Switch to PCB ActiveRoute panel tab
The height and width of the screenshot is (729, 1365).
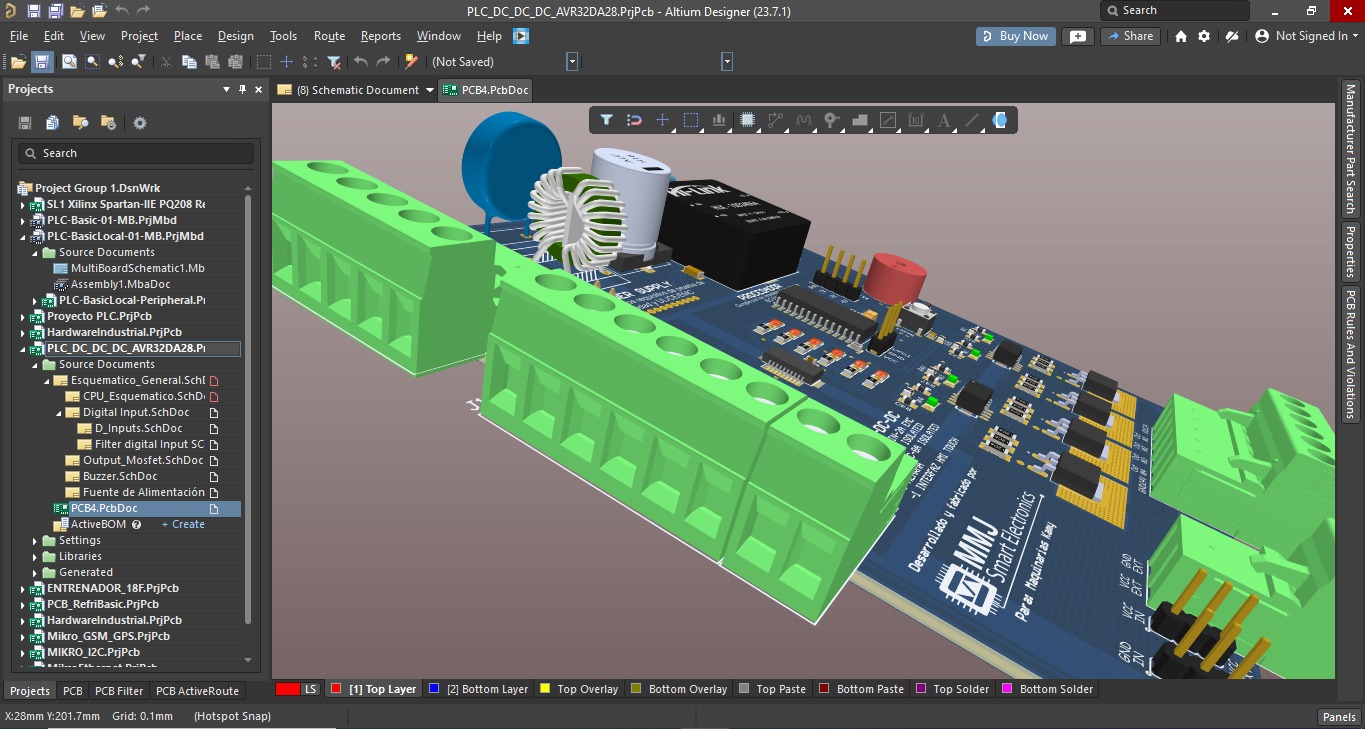197,691
